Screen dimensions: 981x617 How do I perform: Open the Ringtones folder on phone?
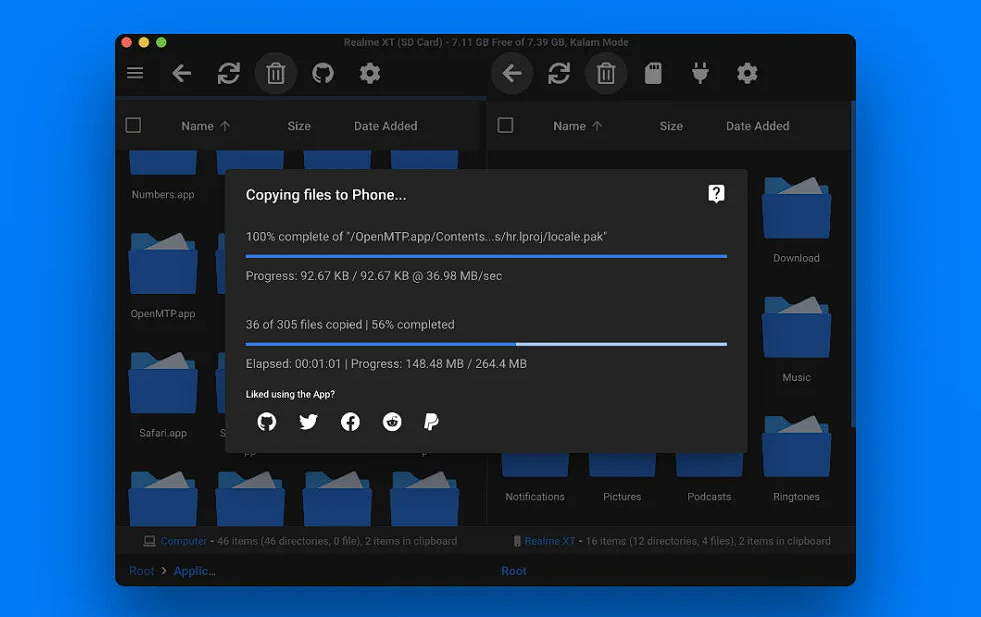pos(796,458)
